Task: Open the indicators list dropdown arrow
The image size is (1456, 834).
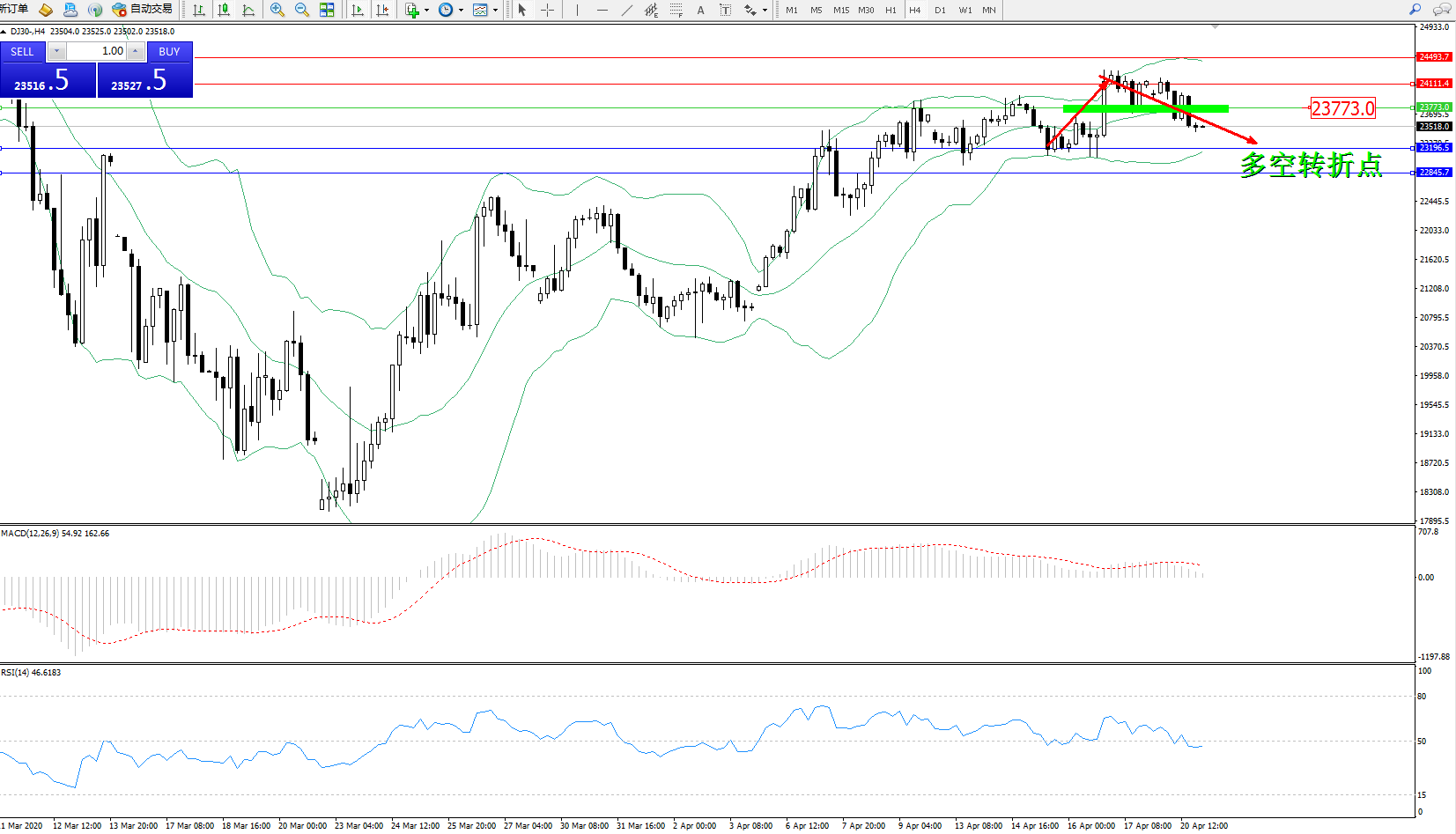Action: [427, 11]
